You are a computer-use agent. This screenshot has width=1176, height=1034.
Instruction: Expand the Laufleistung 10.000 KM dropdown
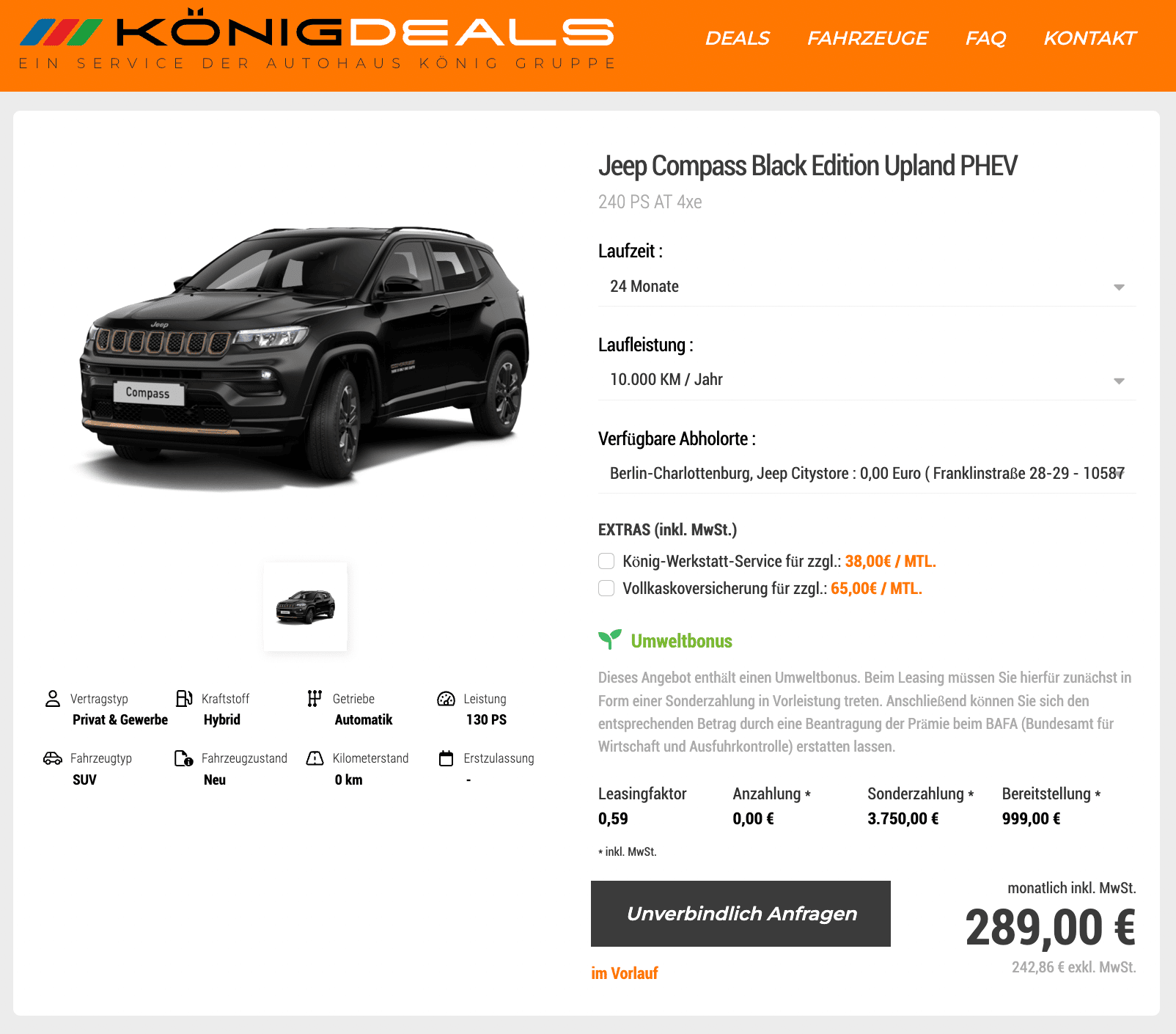(867, 380)
